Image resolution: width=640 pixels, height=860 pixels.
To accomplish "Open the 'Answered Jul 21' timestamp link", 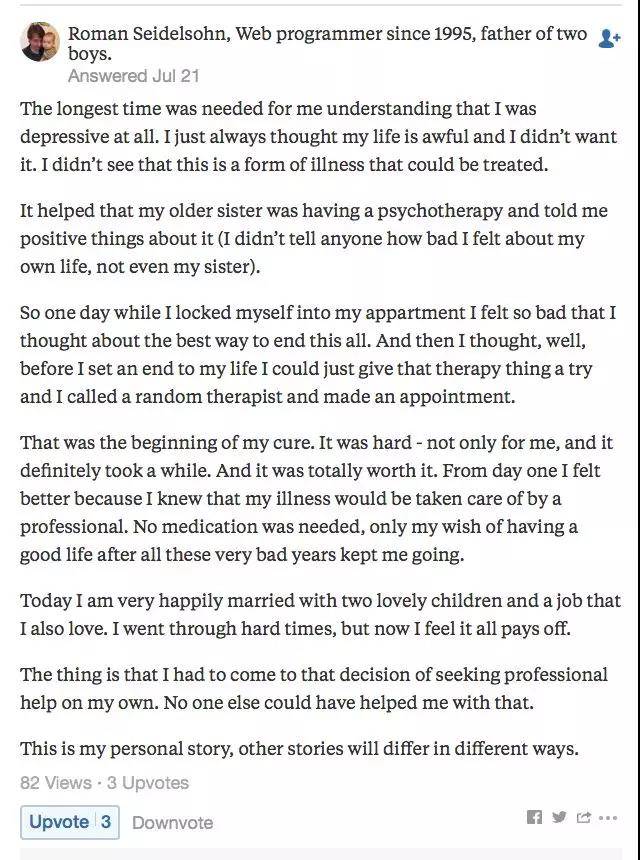I will (133, 76).
